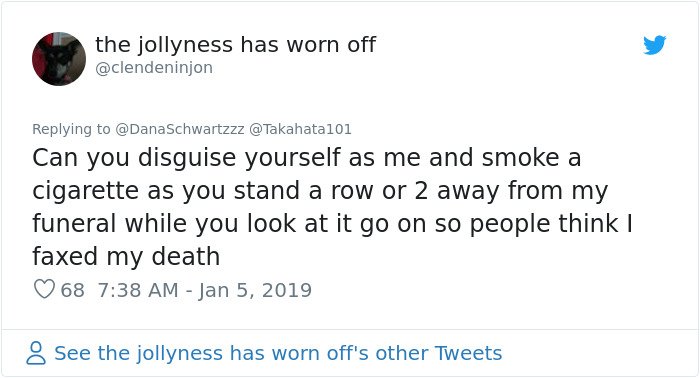Click the 7:38 AM - Jan 5, 2019 timestamp

click(204, 290)
